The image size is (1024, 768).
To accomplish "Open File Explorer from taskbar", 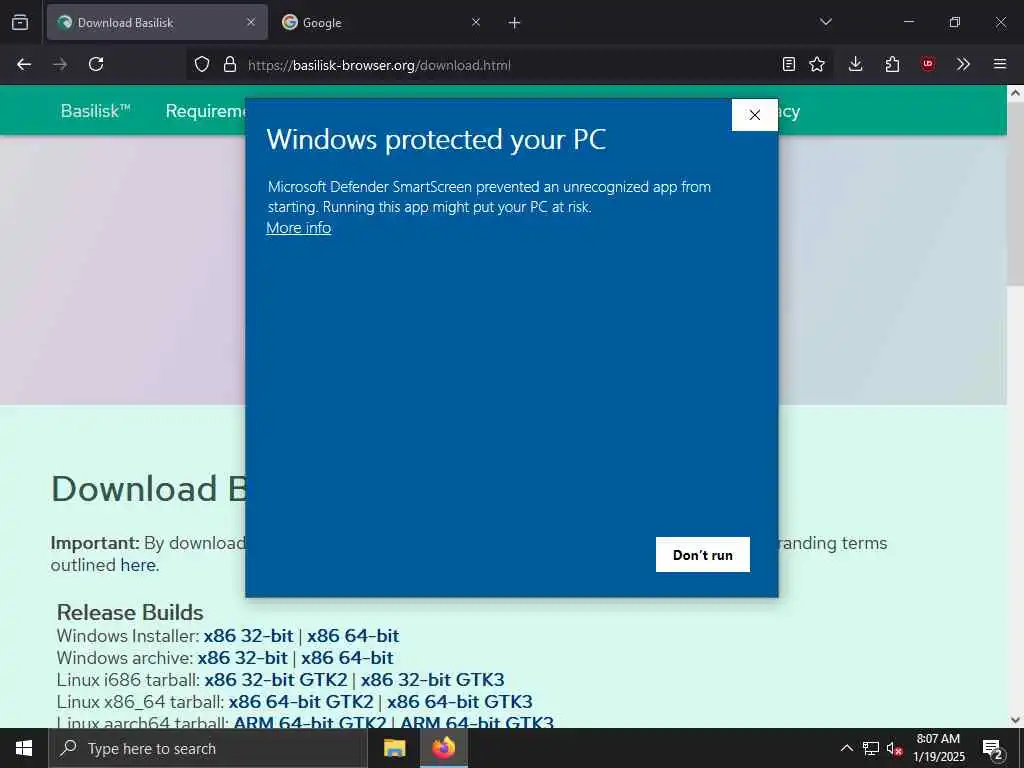I will point(394,748).
